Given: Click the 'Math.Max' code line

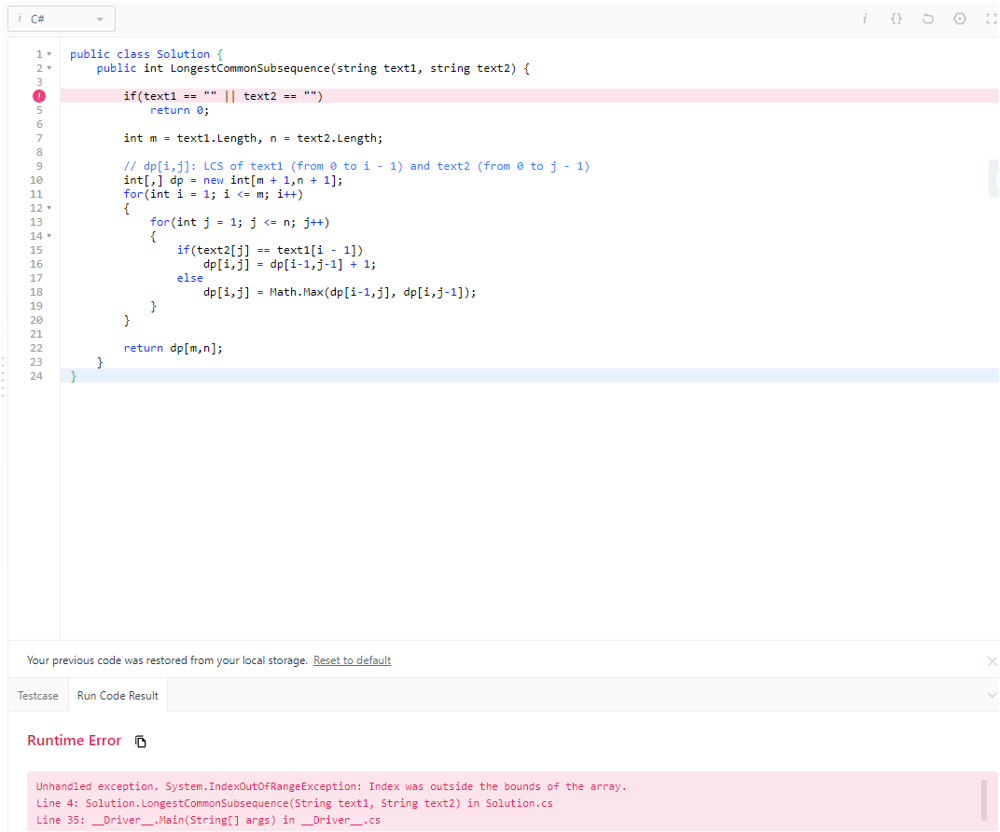Looking at the screenshot, I should (x=339, y=293).
